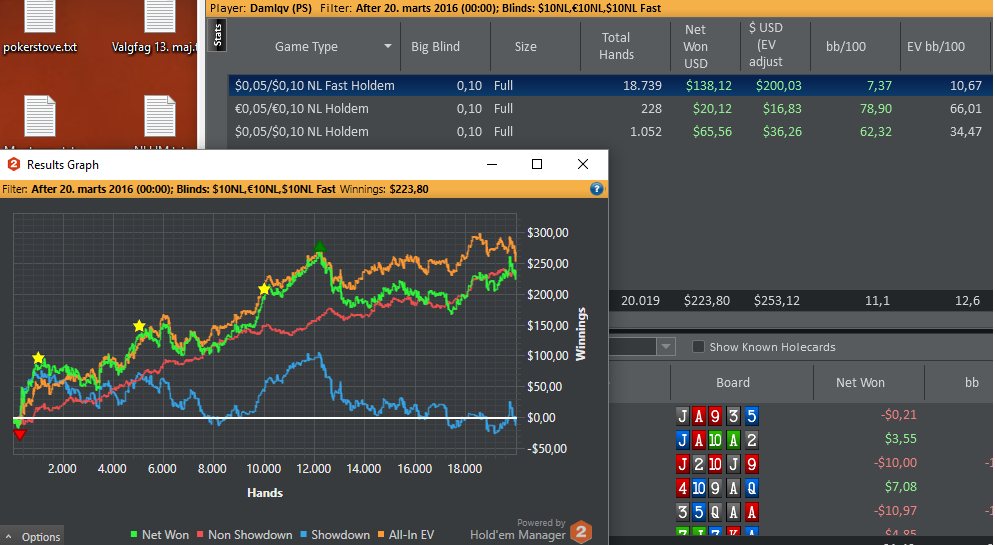
Task: Click the 18.739 total hands cell
Action: (642, 86)
